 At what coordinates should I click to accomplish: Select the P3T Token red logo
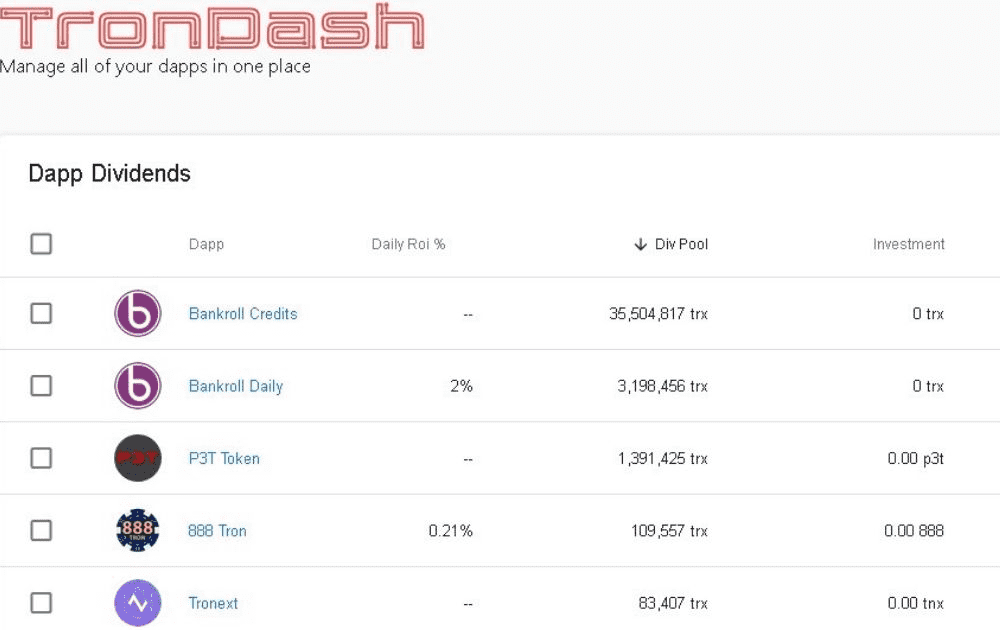(138, 458)
